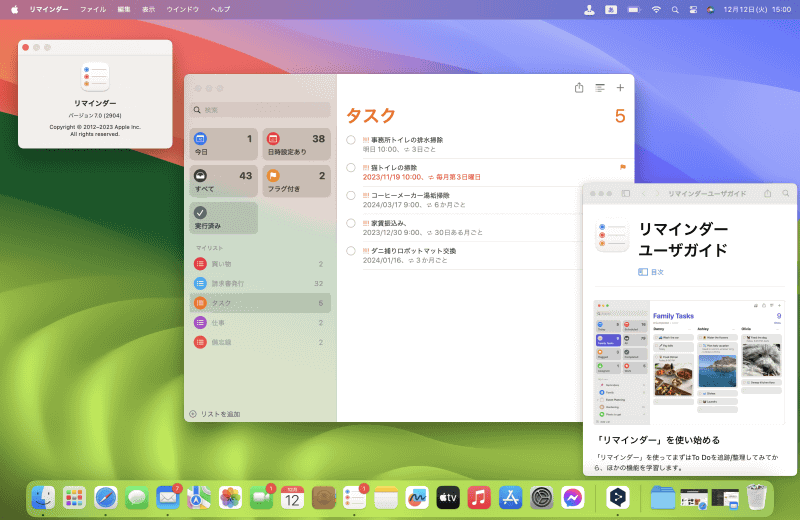Open Notes from the Dock
Screen dimensions: 800x520
tap(386, 498)
